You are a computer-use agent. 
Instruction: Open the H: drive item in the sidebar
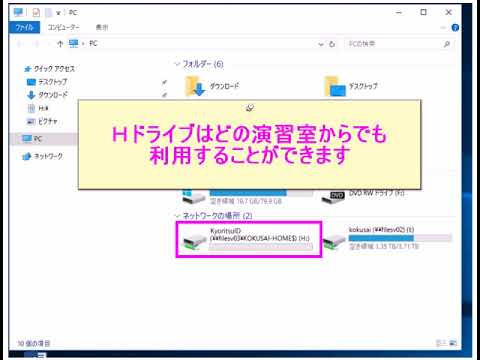tap(43, 108)
